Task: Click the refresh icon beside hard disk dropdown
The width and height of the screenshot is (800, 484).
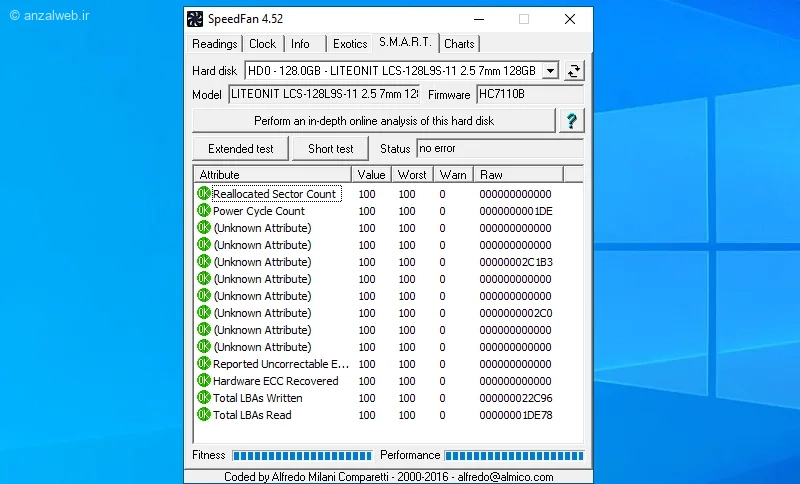Action: tap(573, 70)
